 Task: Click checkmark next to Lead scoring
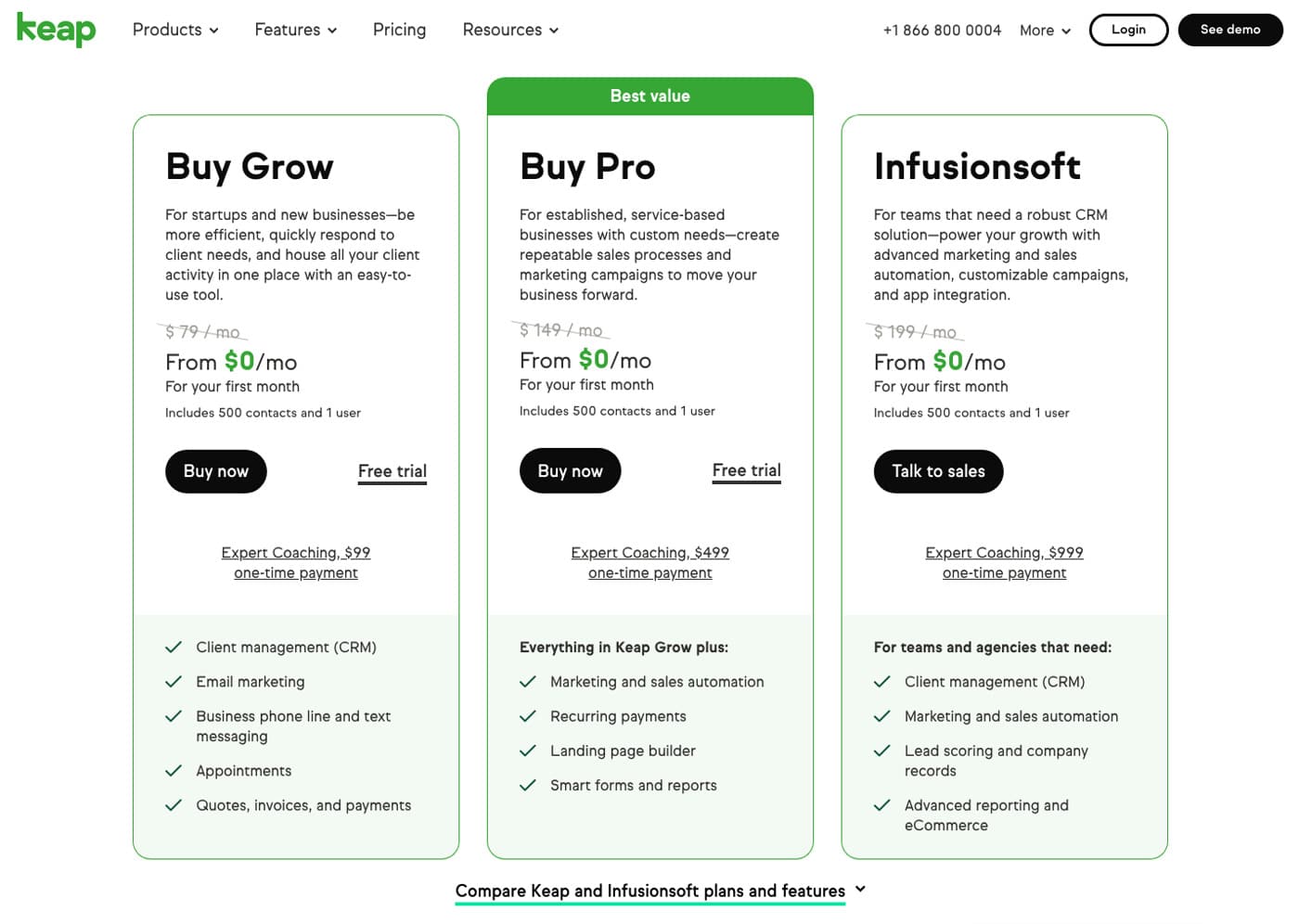[x=882, y=751]
